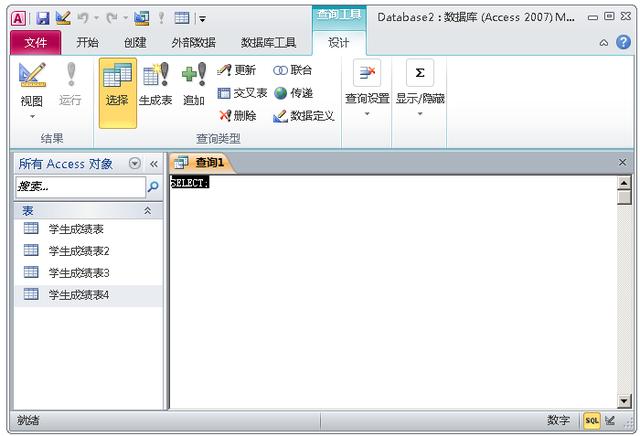Open 学生成绩表2 in the table list

pos(79,251)
